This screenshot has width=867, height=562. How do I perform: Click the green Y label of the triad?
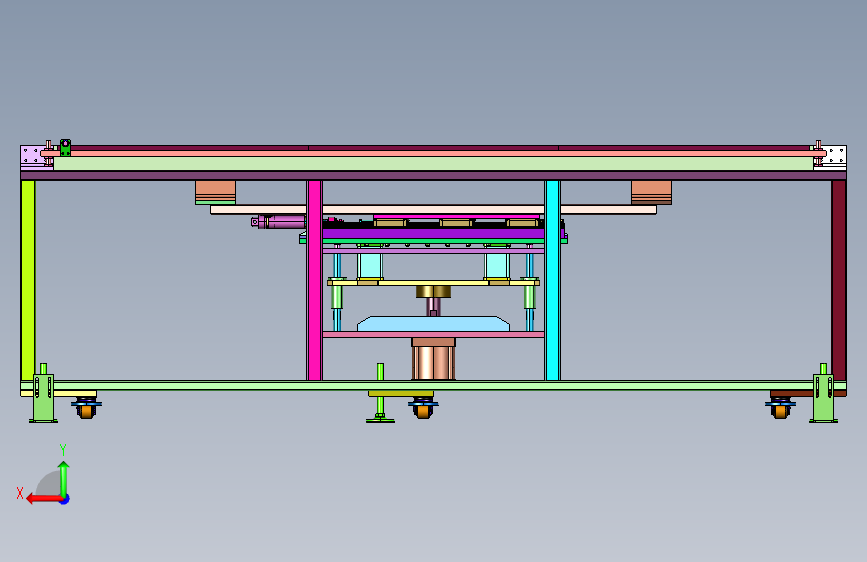click(x=63, y=450)
